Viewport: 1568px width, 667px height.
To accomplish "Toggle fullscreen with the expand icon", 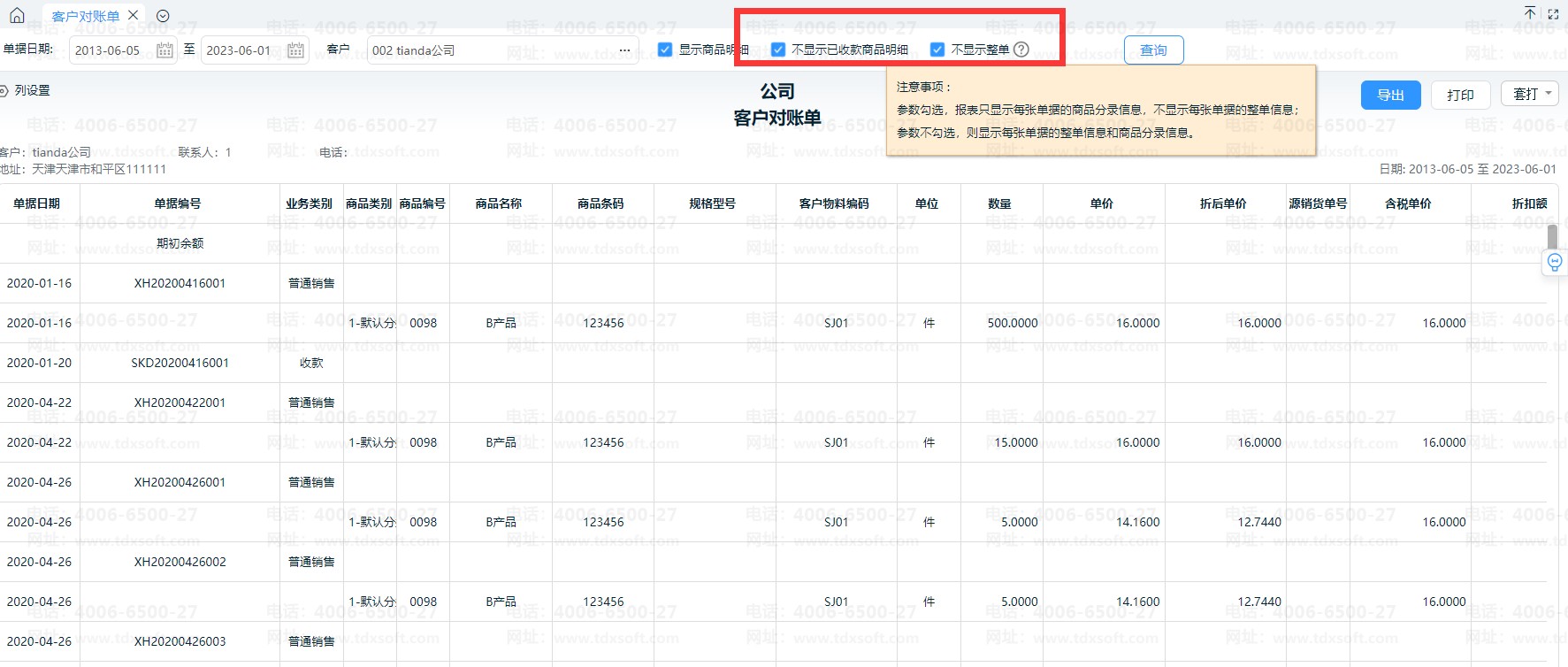I will (x=1553, y=14).
